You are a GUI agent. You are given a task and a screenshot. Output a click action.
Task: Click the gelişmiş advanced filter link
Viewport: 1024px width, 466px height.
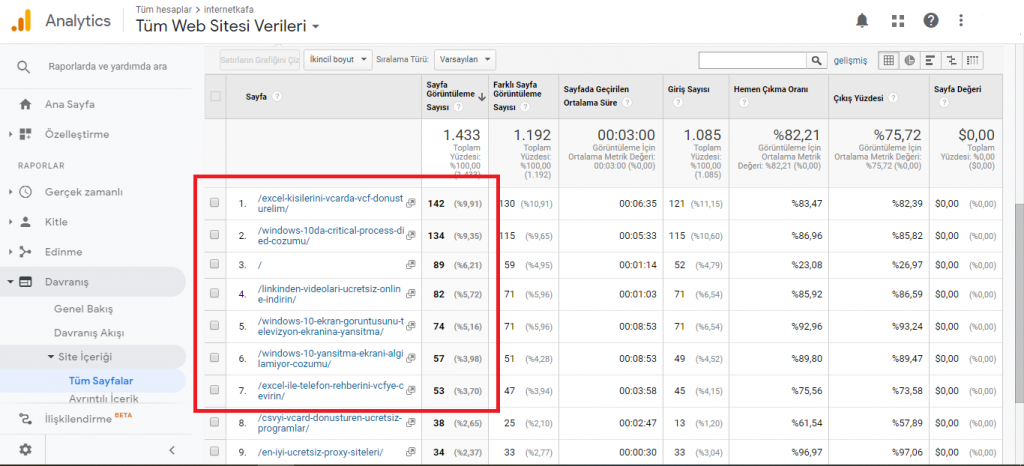[x=850, y=61]
